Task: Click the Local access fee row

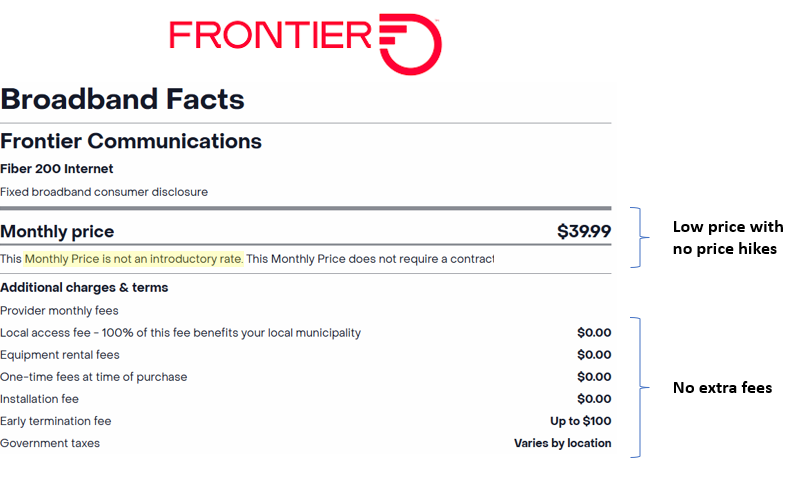Action: 306,333
